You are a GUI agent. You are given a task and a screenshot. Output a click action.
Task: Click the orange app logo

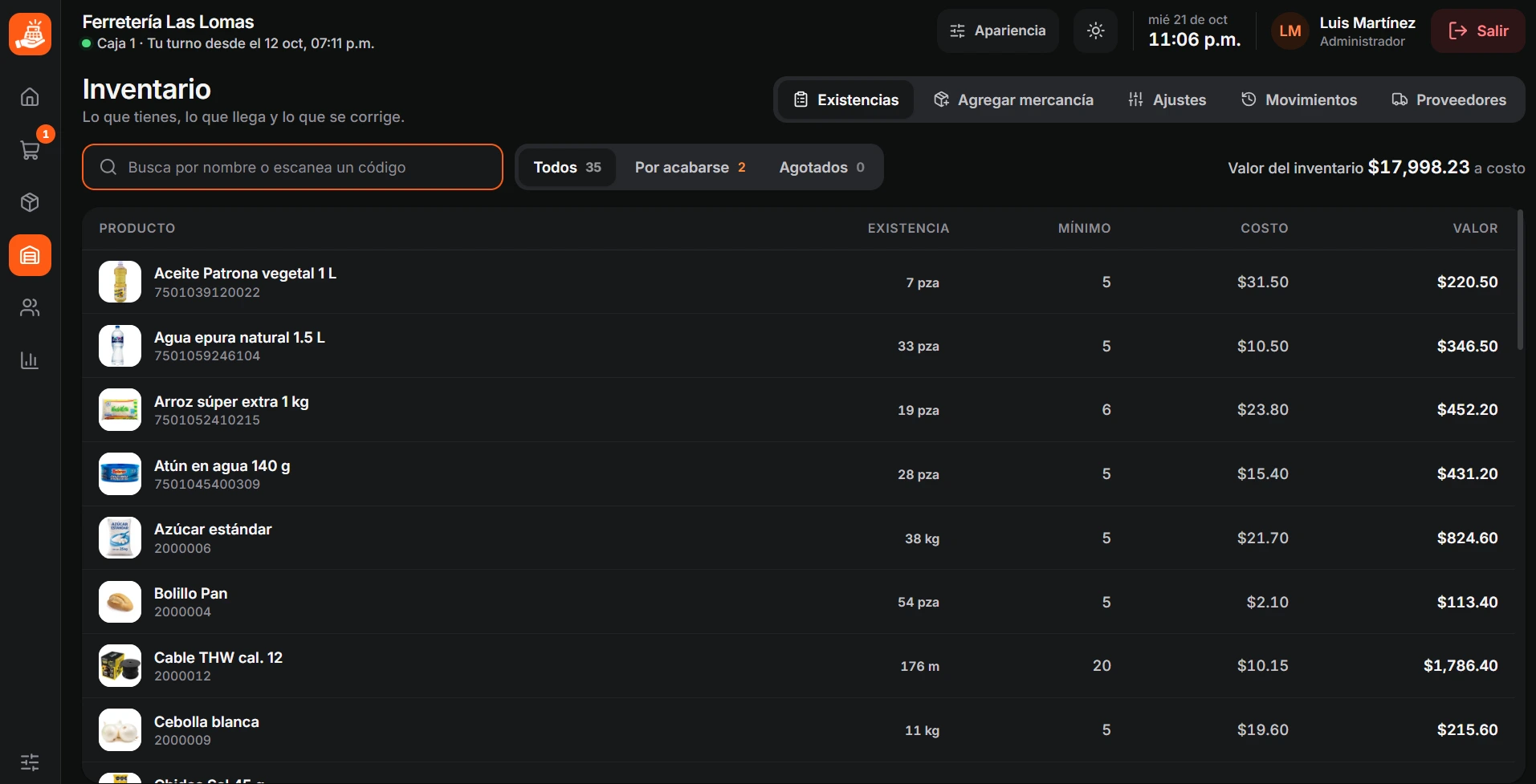(30, 34)
